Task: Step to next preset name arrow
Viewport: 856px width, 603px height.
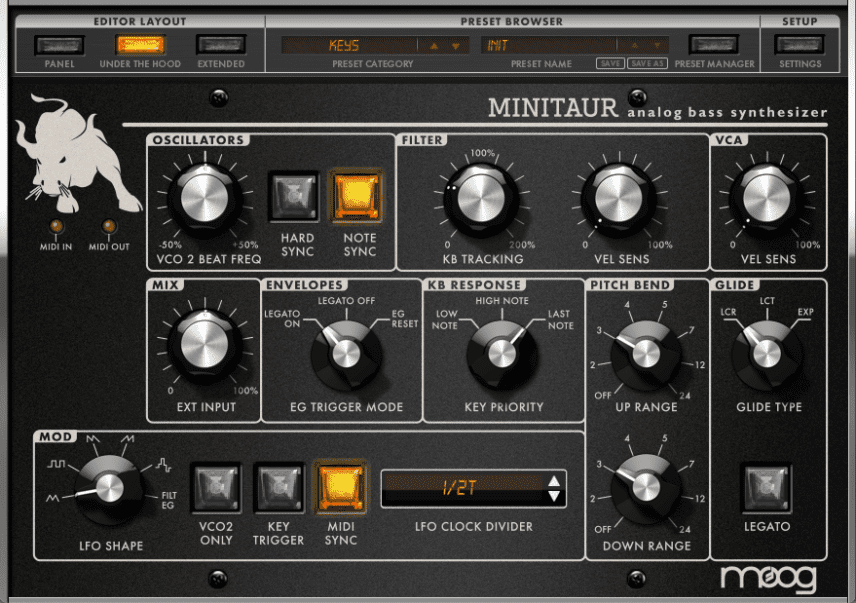Action: click(657, 46)
